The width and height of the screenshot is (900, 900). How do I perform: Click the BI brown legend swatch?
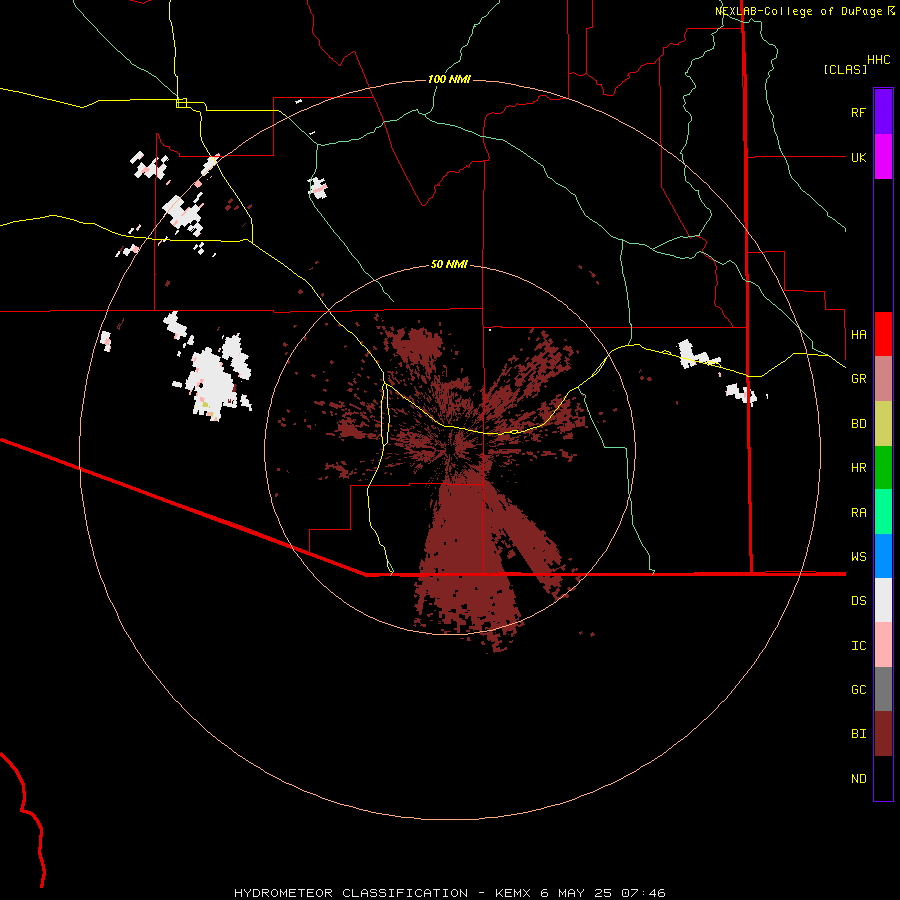click(x=883, y=734)
